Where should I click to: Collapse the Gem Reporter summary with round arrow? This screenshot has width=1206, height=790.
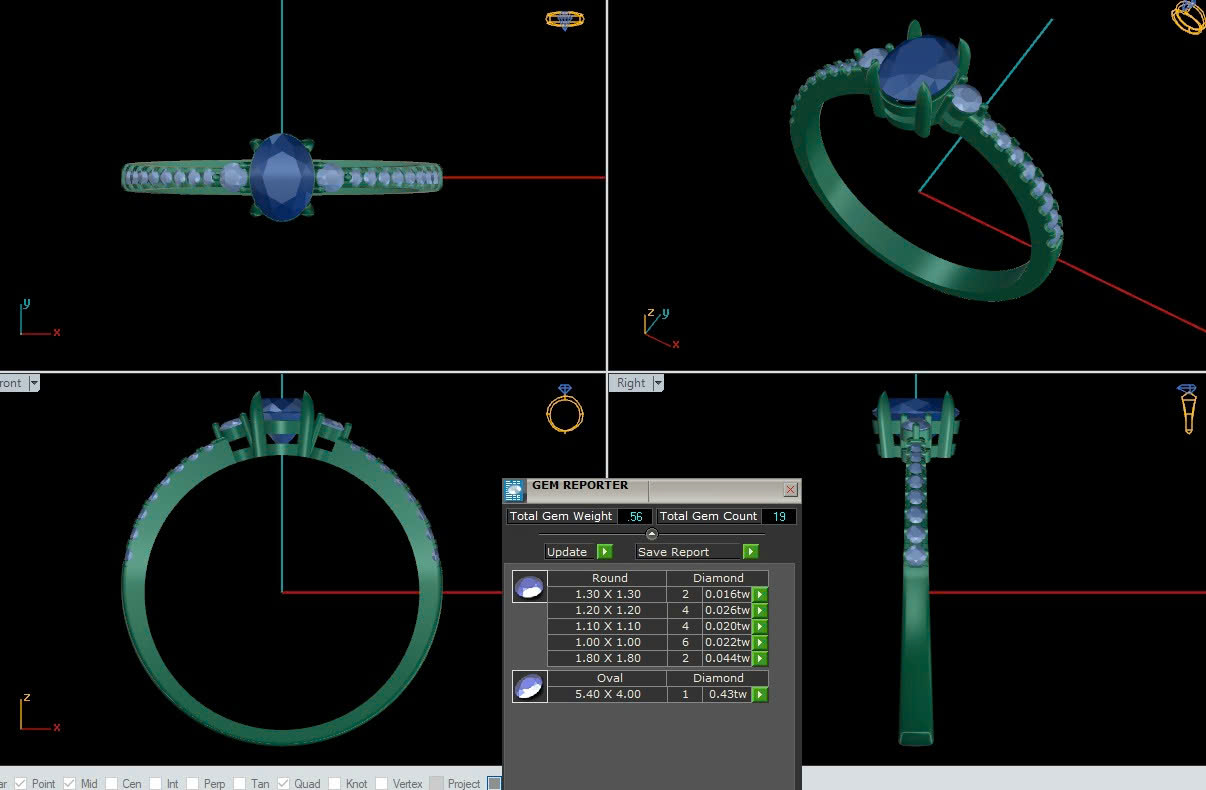coord(651,534)
